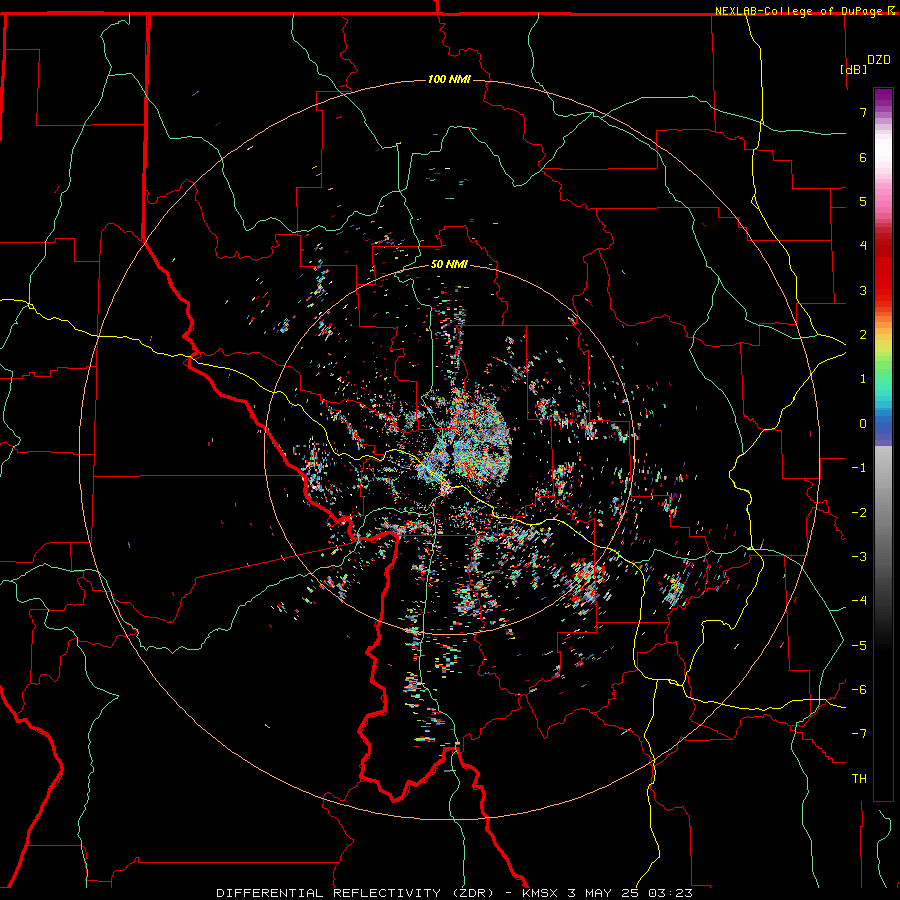The width and height of the screenshot is (900, 900).
Task: Click the 5 value on the legend
Action: click(x=863, y=201)
